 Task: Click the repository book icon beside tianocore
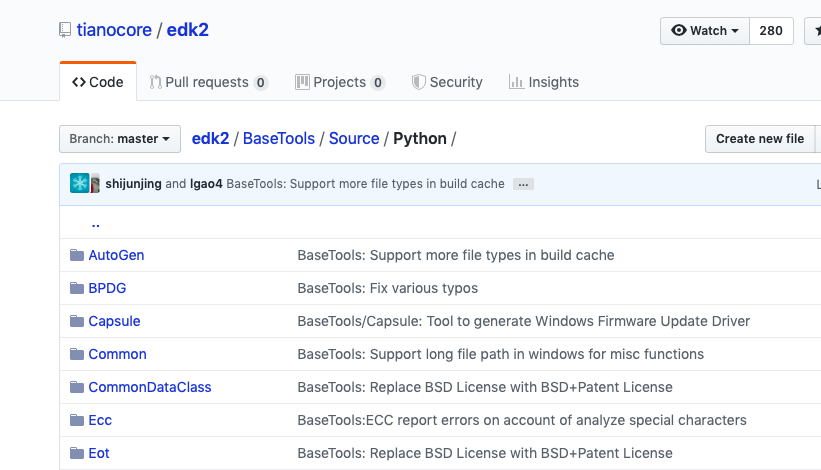point(65,30)
